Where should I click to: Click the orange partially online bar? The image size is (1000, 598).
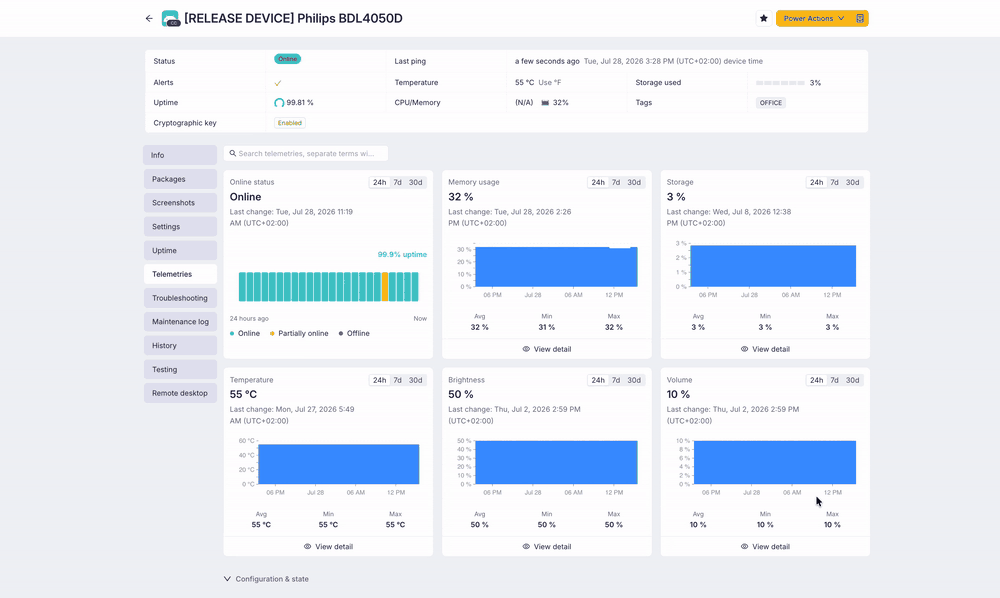point(385,287)
